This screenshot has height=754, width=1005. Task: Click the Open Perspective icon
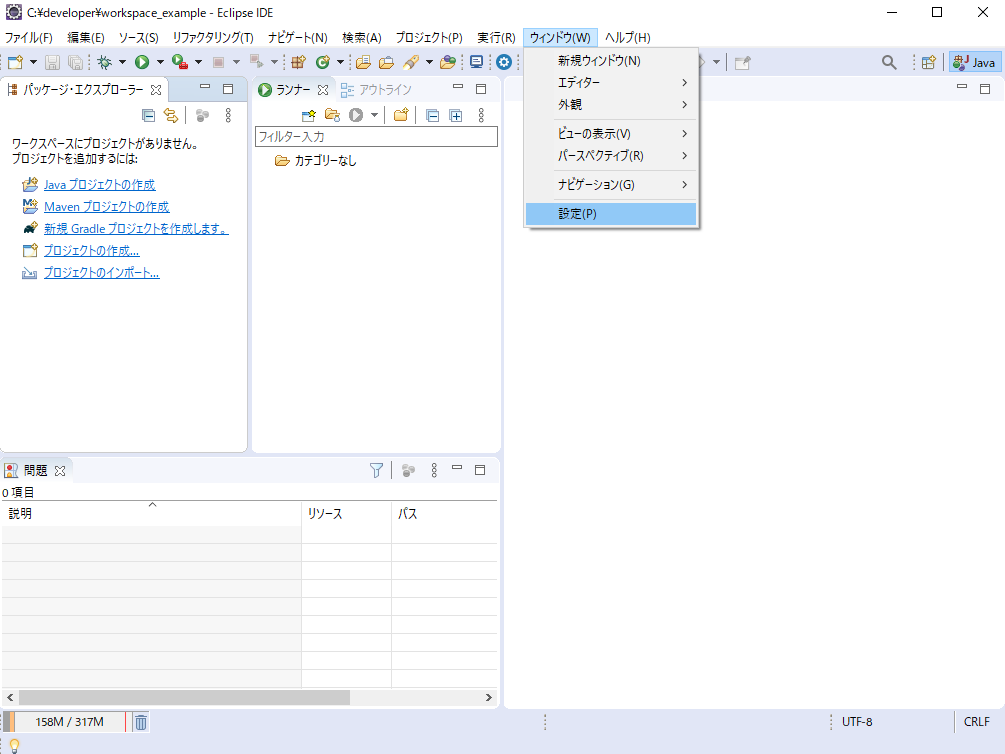928,62
